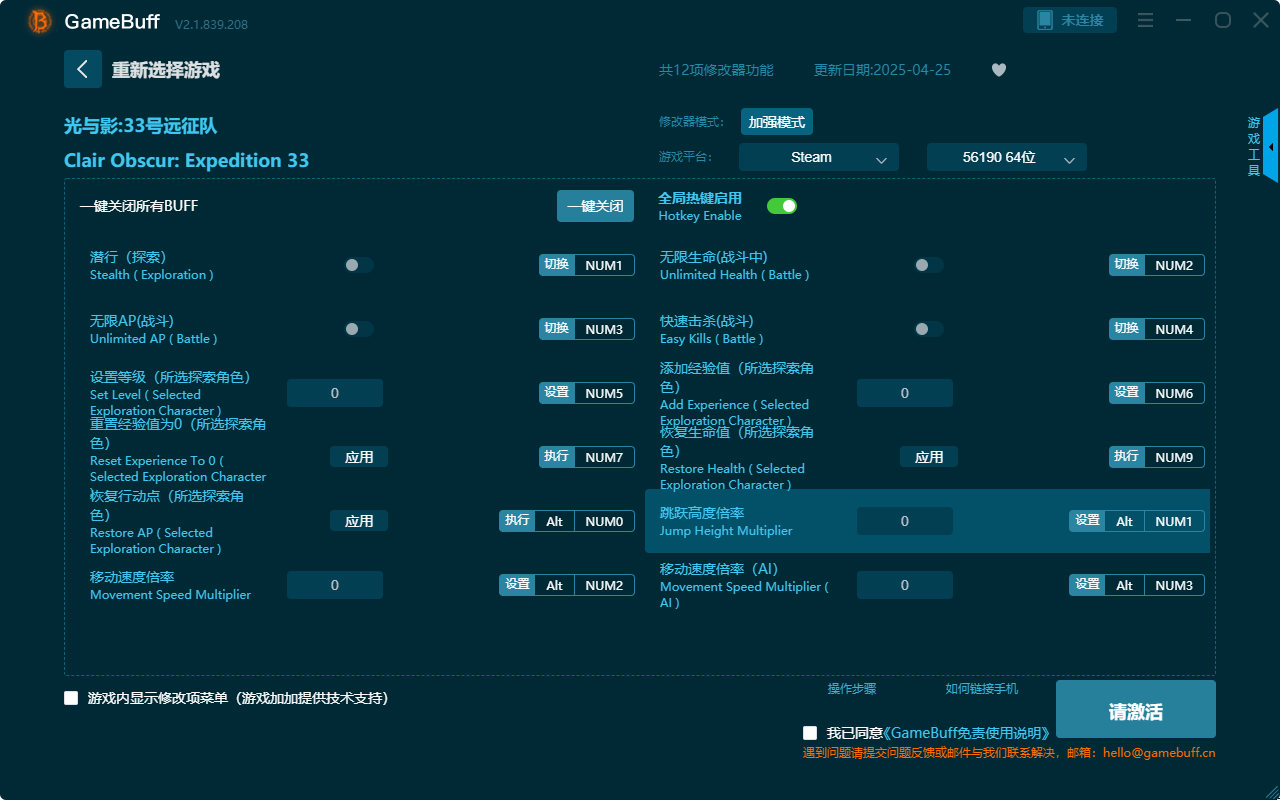The width and height of the screenshot is (1280, 800).
Task: Minimize the GameBuff window
Action: click(1184, 20)
